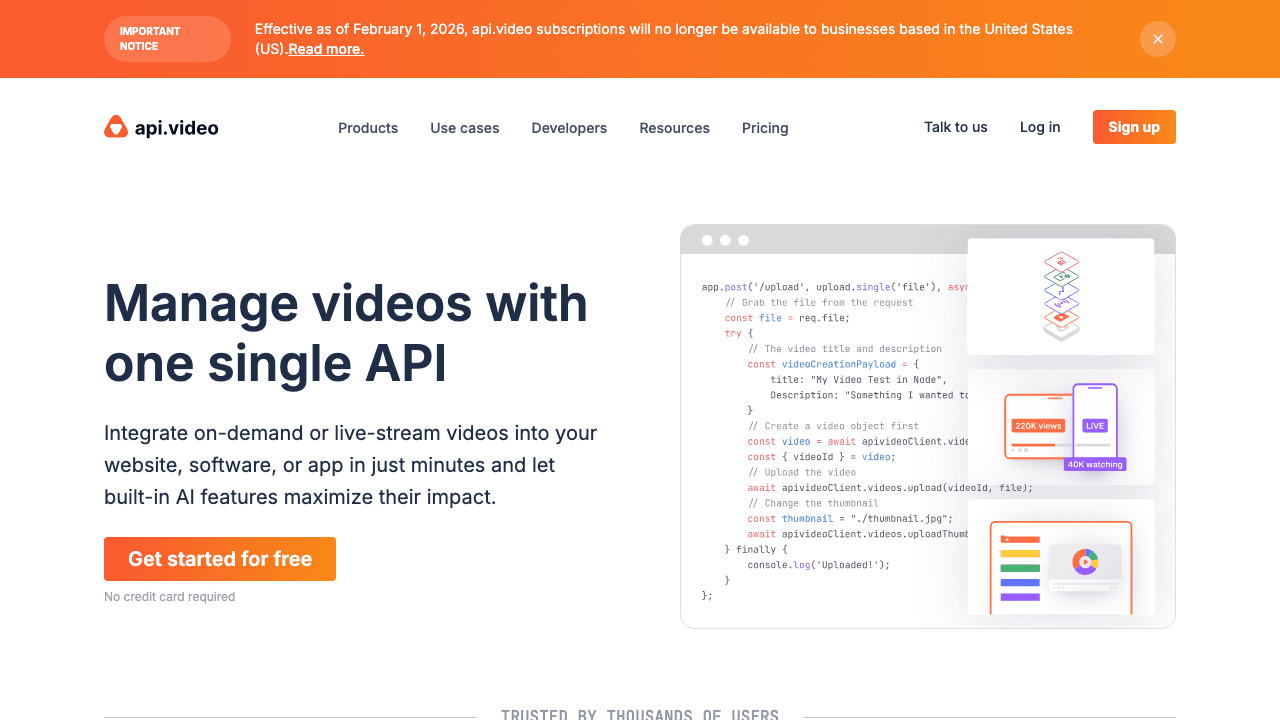Click the Get started for free button
This screenshot has height=720, width=1280.
coord(219,559)
